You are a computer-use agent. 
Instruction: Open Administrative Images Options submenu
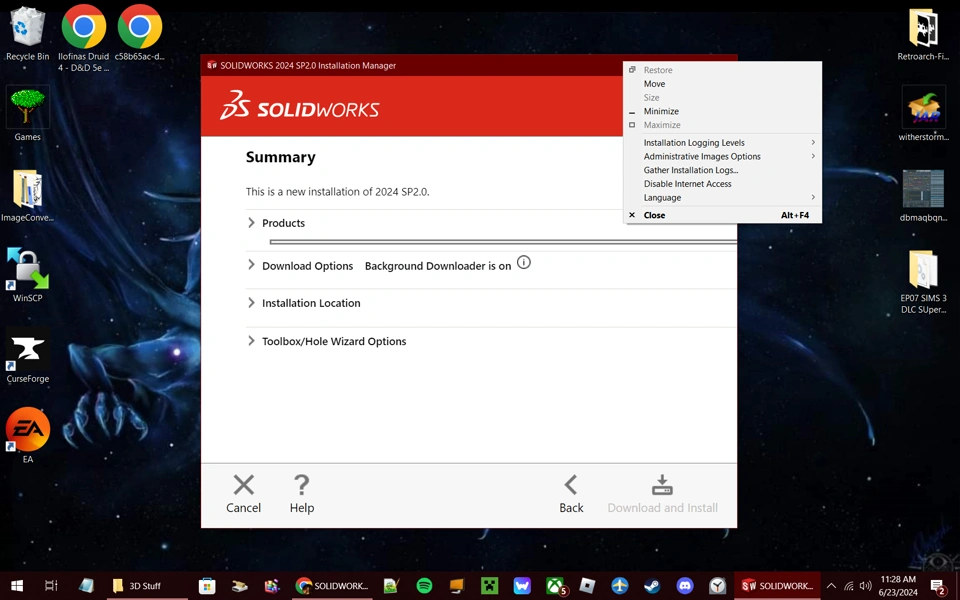(722, 156)
